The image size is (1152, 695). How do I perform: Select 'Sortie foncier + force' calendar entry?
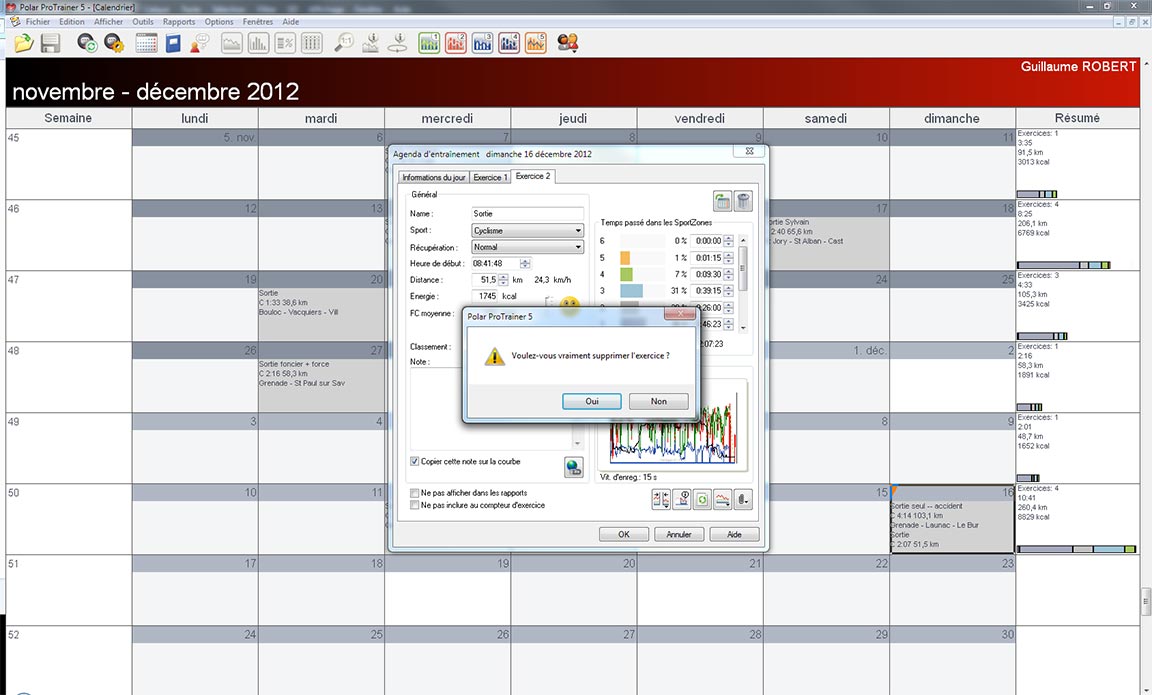click(x=321, y=373)
